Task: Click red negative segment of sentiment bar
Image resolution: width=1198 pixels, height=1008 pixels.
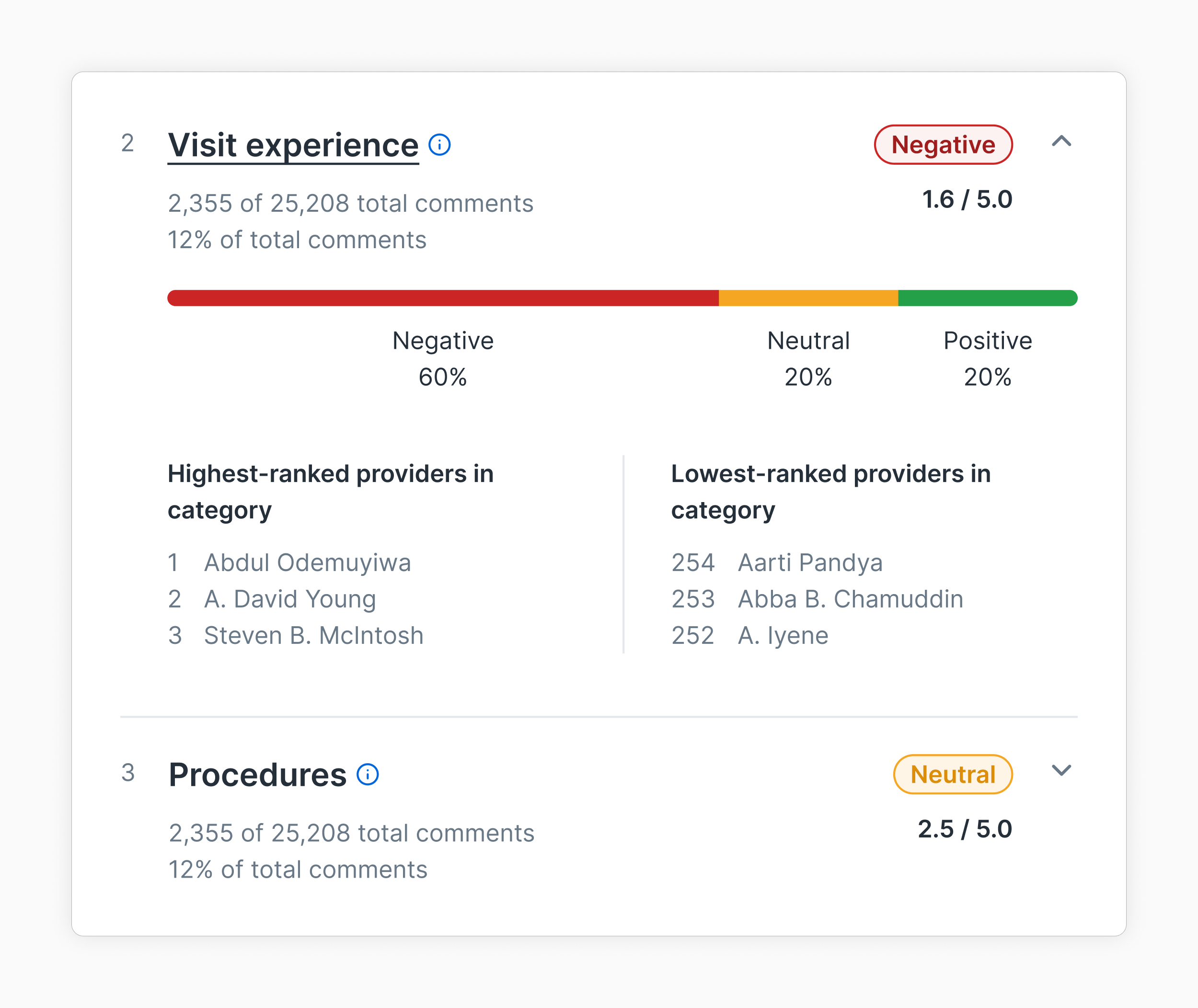Action: [x=442, y=298]
